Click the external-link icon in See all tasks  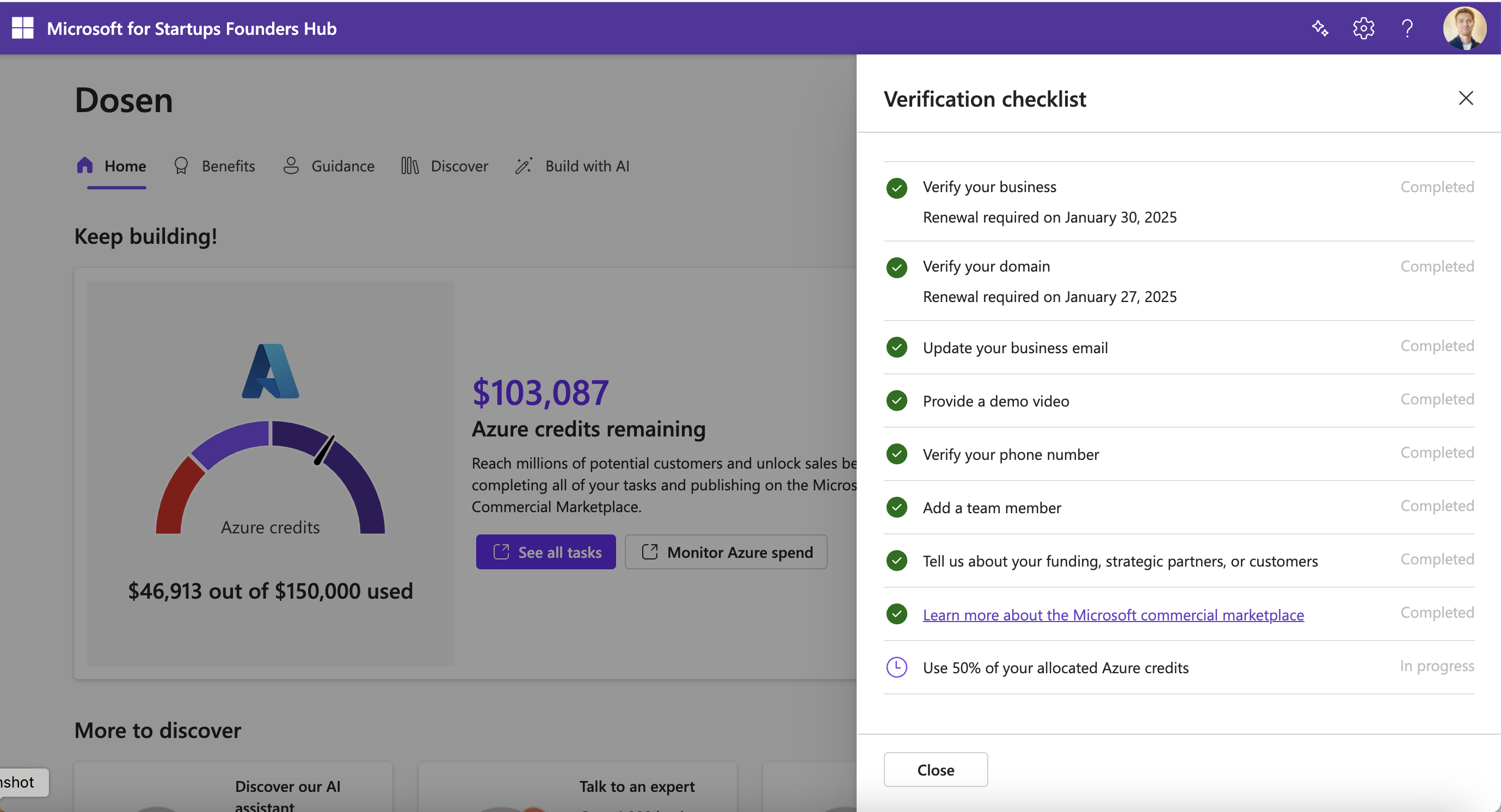click(x=501, y=552)
